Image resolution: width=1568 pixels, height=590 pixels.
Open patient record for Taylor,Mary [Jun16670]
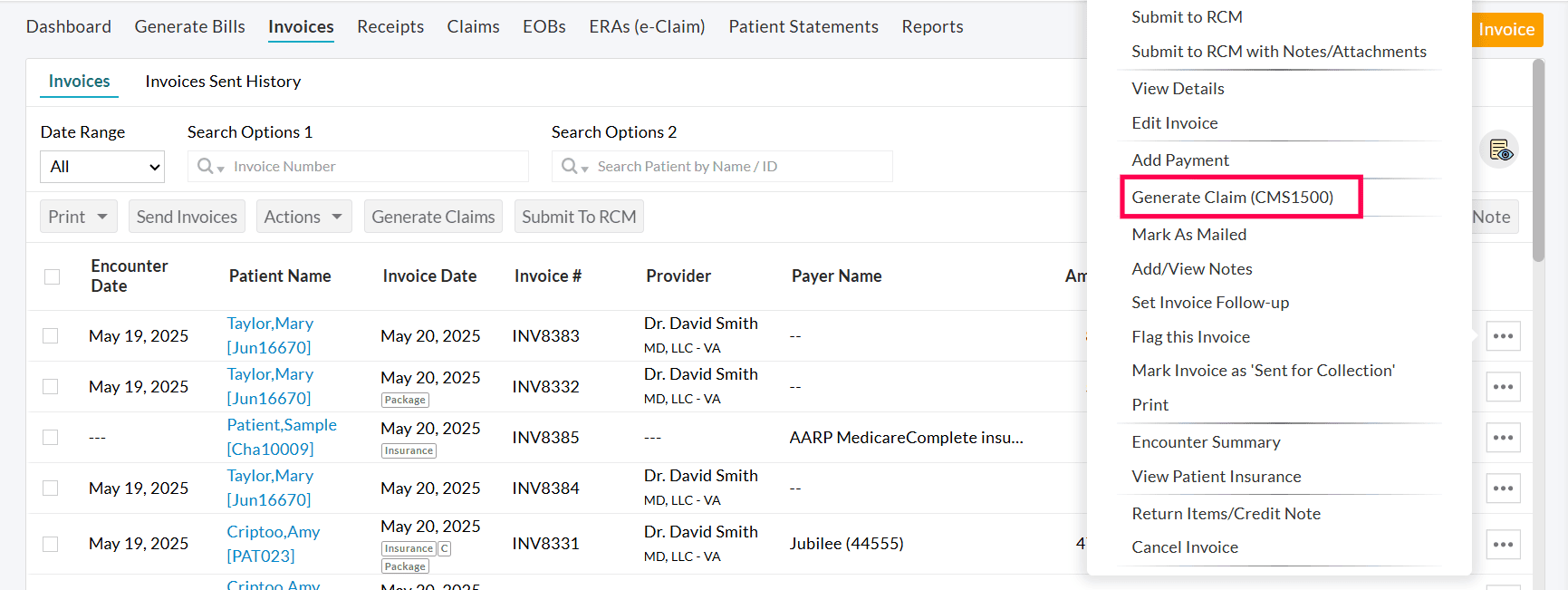tap(270, 323)
